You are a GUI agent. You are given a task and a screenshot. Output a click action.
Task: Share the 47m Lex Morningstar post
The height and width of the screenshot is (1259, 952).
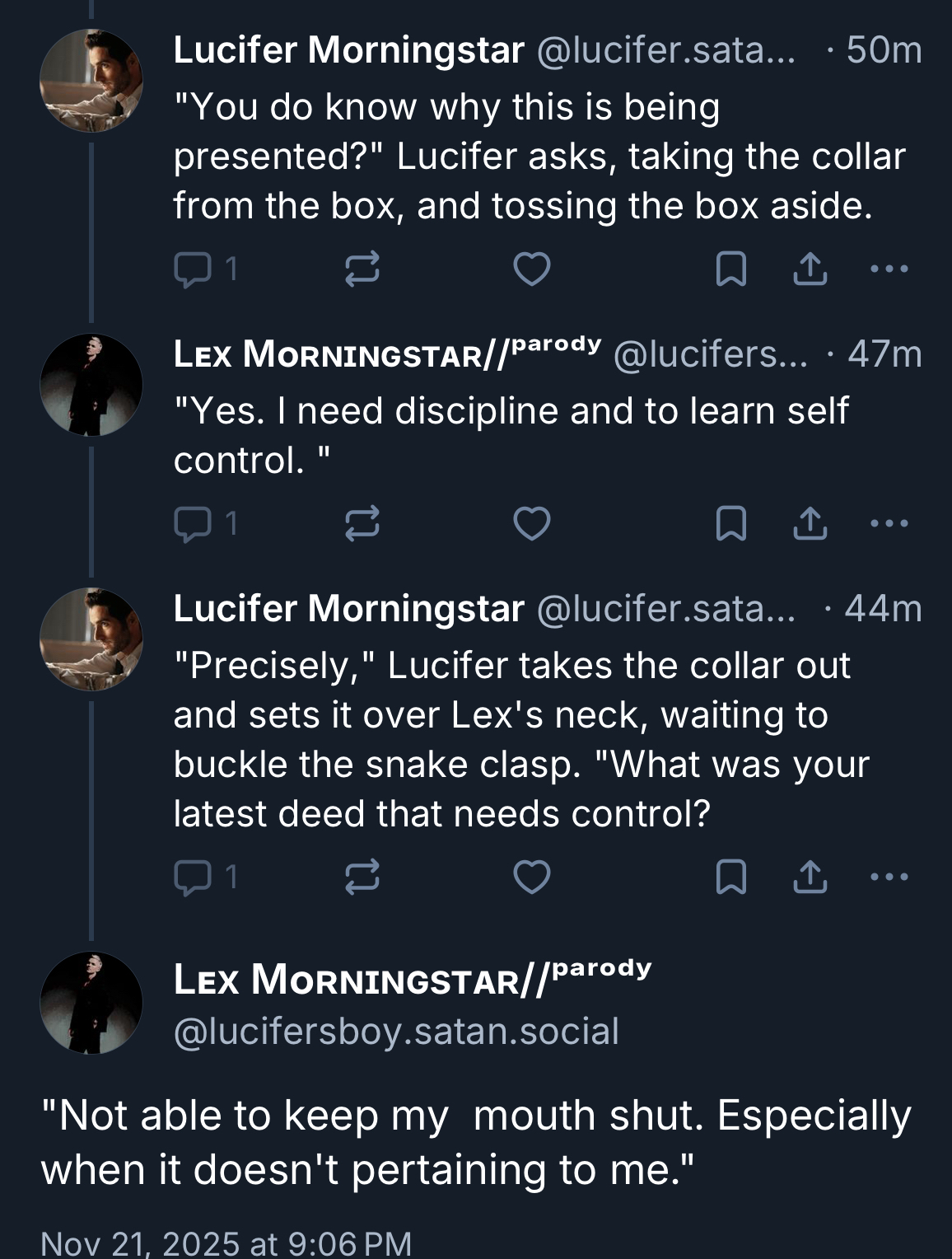pos(810,523)
